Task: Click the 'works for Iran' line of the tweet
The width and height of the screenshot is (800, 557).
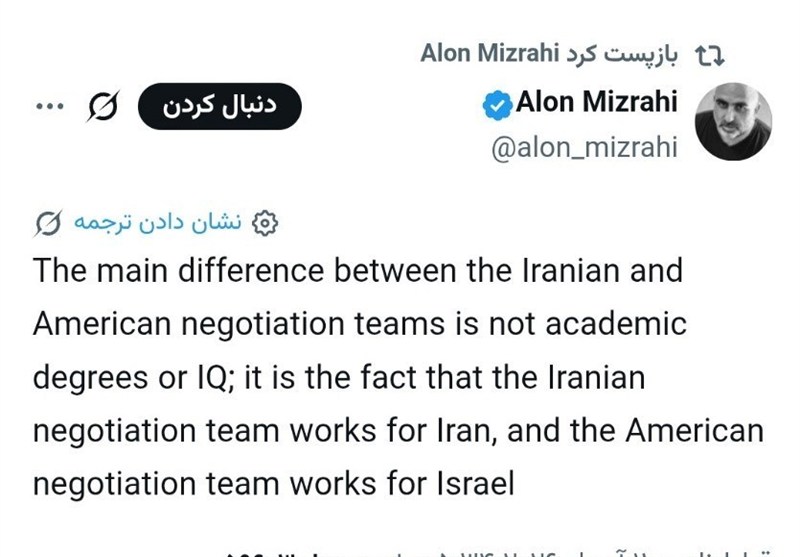Action: point(397,431)
